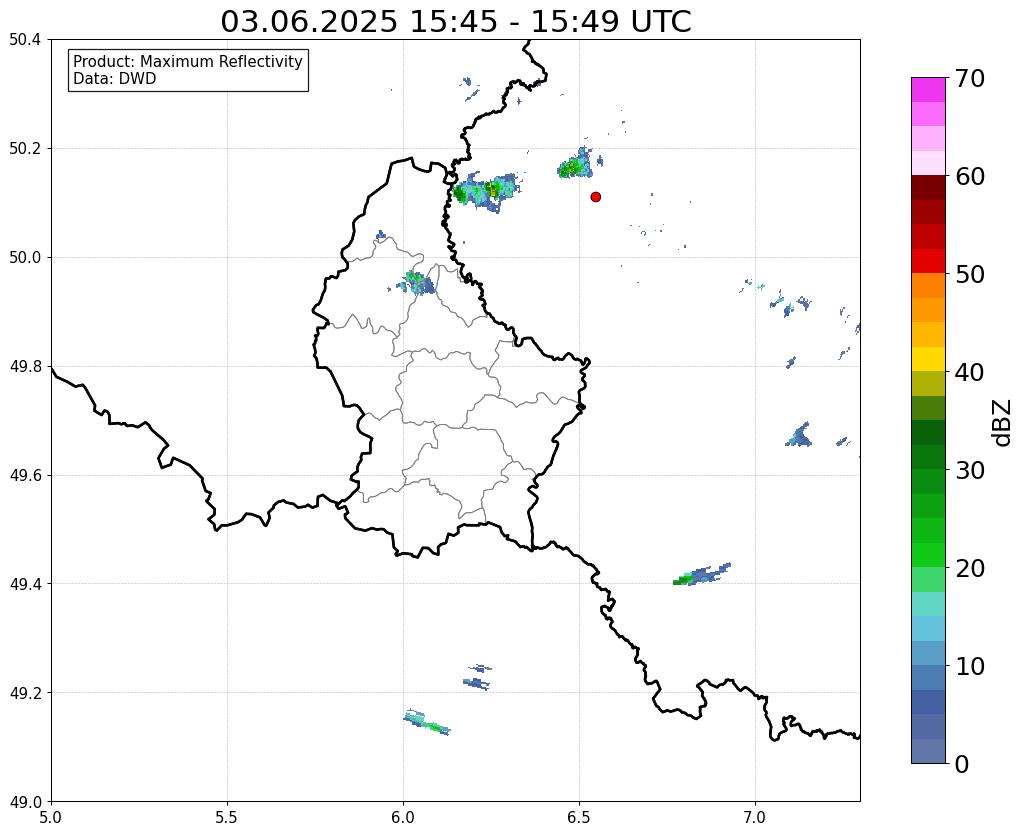Click the x-axis label '6.0'
Image resolution: width=1023 pixels, height=834 pixels.
point(403,817)
